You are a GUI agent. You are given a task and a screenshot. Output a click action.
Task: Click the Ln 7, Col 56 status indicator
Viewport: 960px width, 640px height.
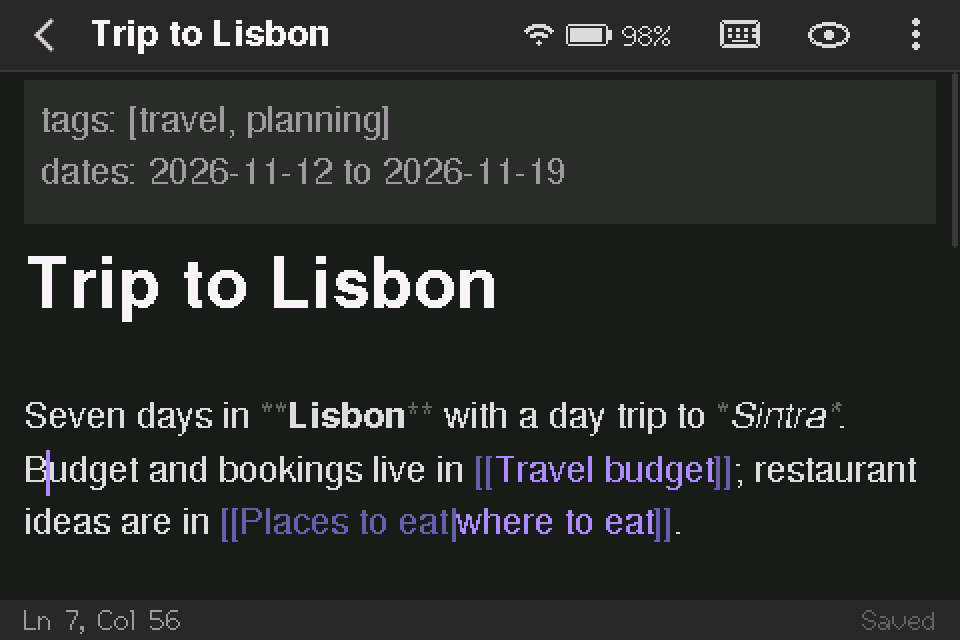click(x=102, y=621)
